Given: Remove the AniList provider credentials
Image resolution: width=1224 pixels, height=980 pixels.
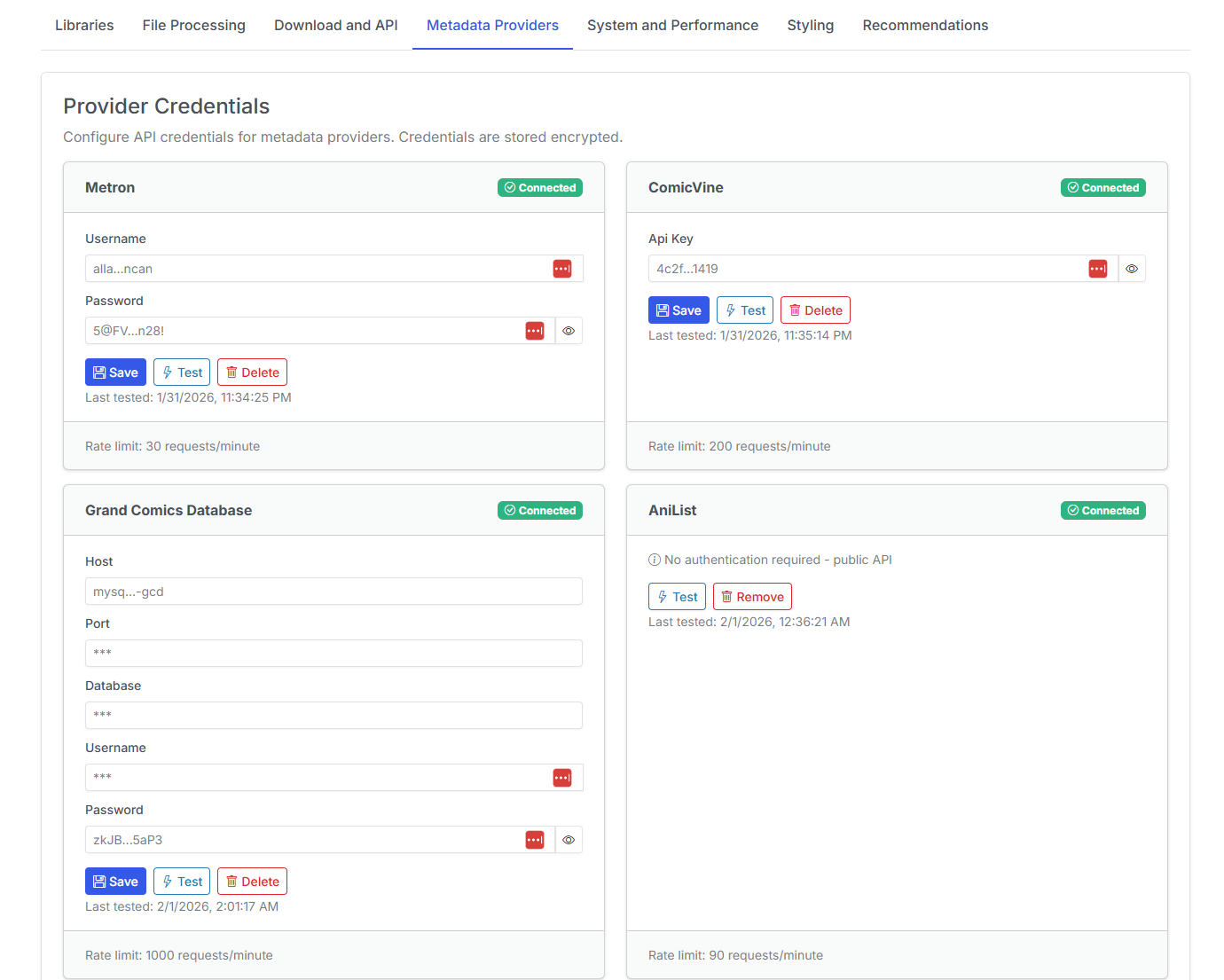Looking at the screenshot, I should (x=752, y=596).
